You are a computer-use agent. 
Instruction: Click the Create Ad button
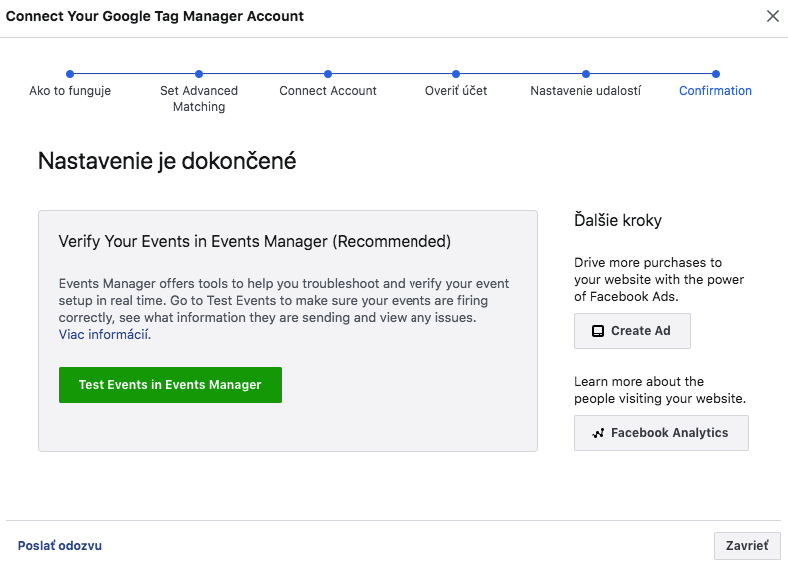(x=632, y=331)
